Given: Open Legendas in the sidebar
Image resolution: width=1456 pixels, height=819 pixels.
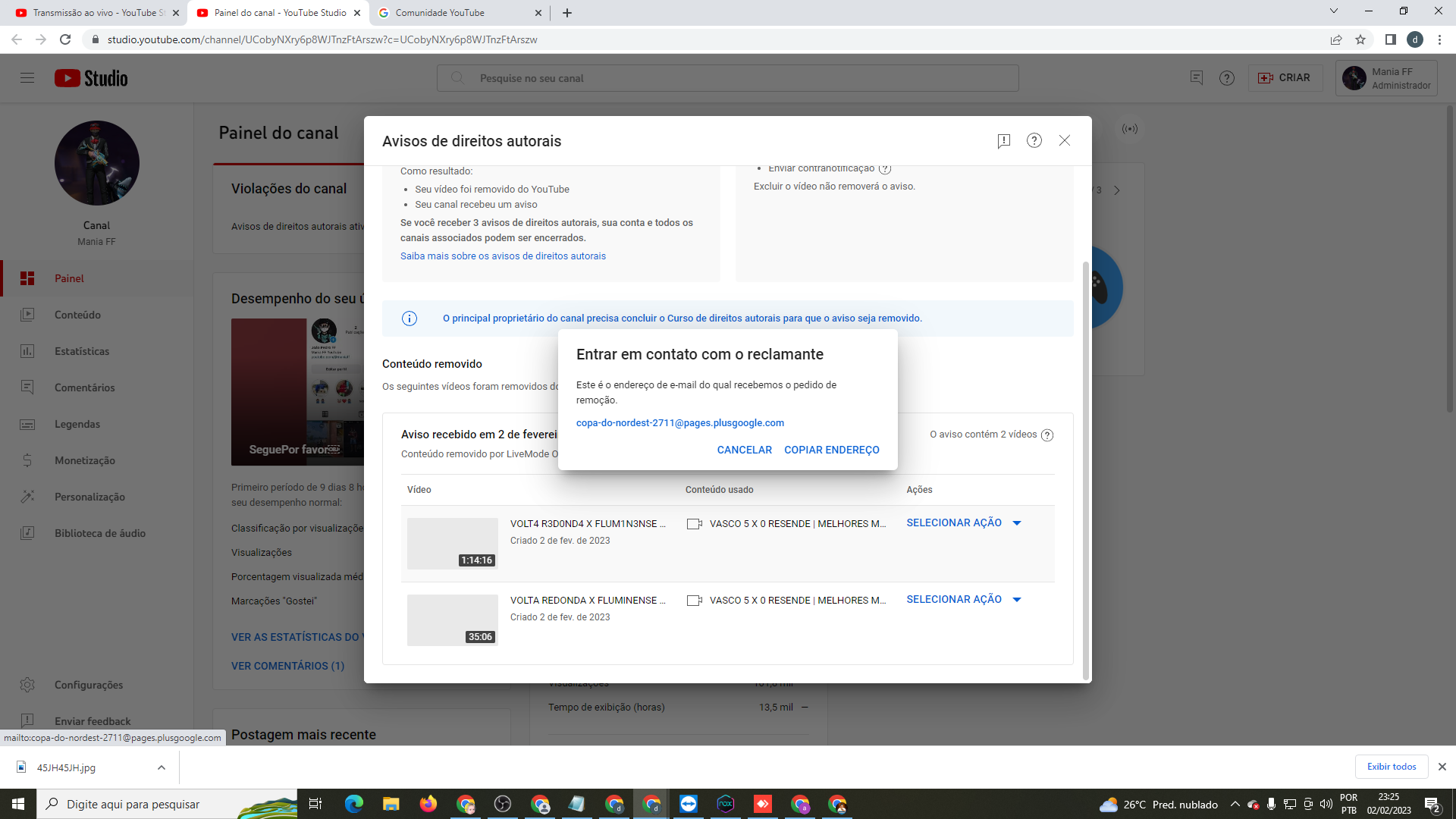Looking at the screenshot, I should click(x=96, y=424).
